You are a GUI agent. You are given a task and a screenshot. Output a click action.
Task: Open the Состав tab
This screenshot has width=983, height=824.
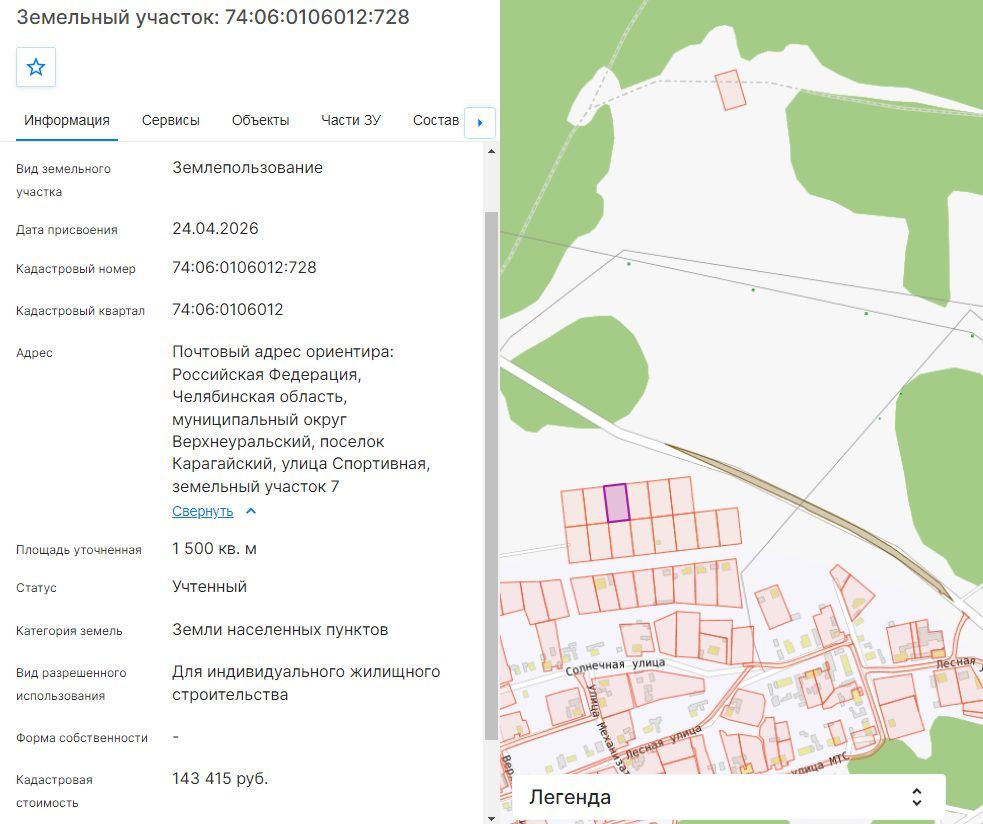coord(436,120)
